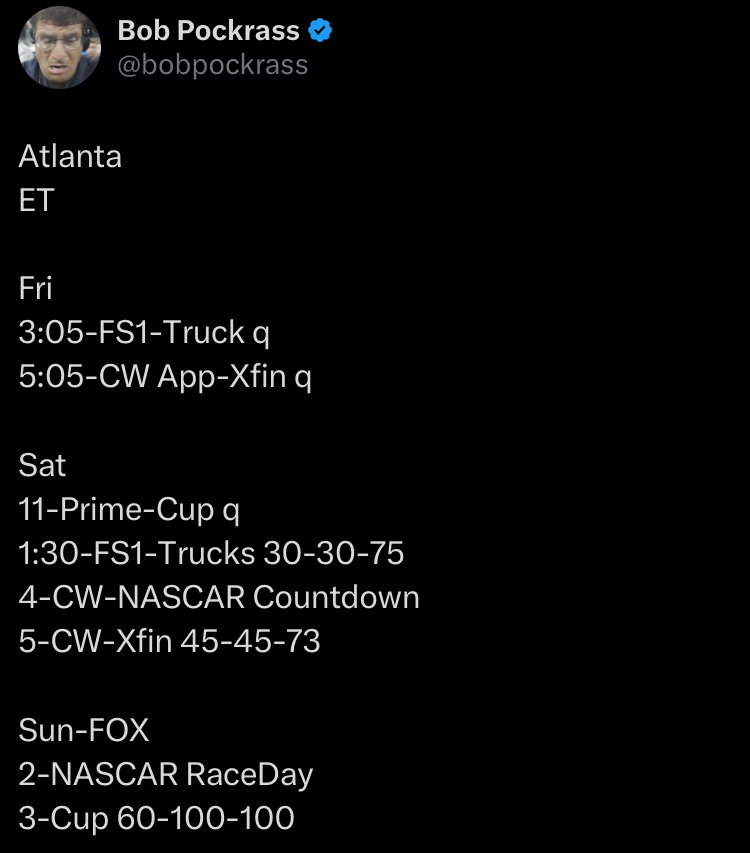Select the '45-45-73' stage lengths
This screenshot has width=750, height=853.
(x=250, y=641)
